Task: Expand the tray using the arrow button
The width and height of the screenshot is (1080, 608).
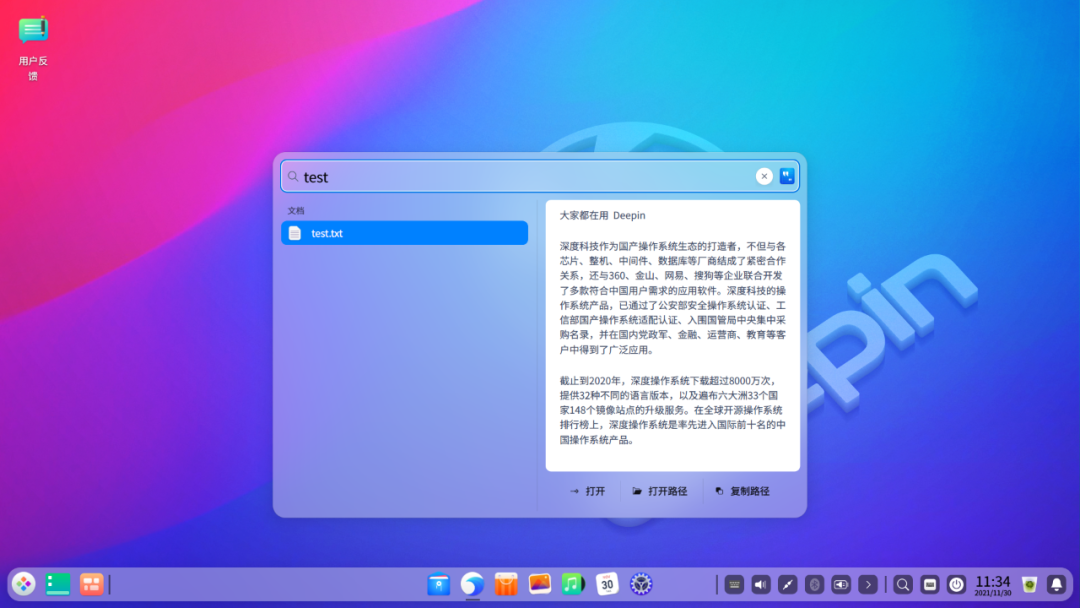Action: [868, 585]
